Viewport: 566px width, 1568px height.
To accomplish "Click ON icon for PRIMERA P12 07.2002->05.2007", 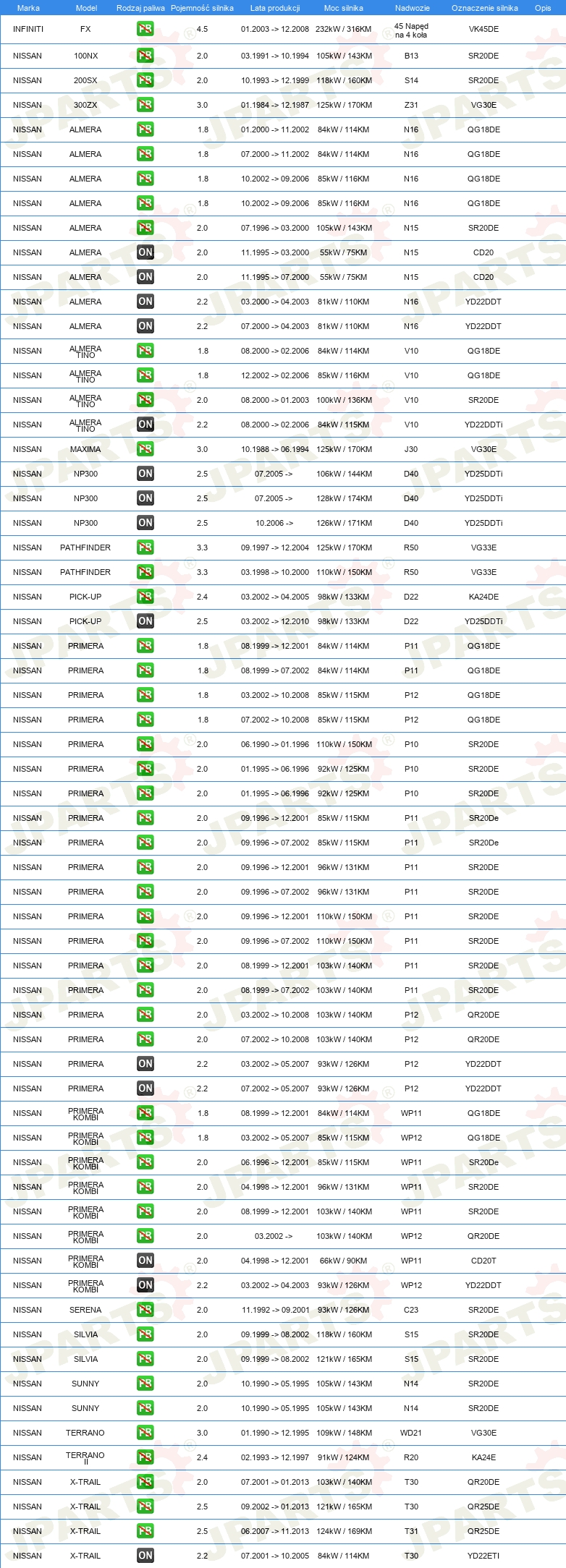I will (x=145, y=1088).
